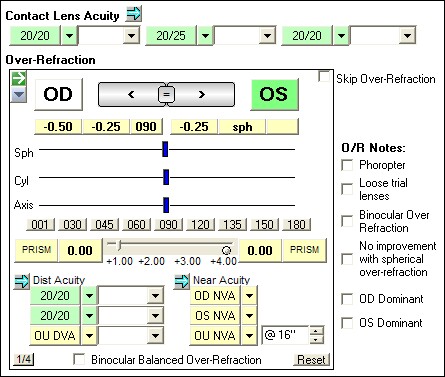The image size is (445, 377).
Task: Click OS sph cylinder field
Action: tap(242, 127)
